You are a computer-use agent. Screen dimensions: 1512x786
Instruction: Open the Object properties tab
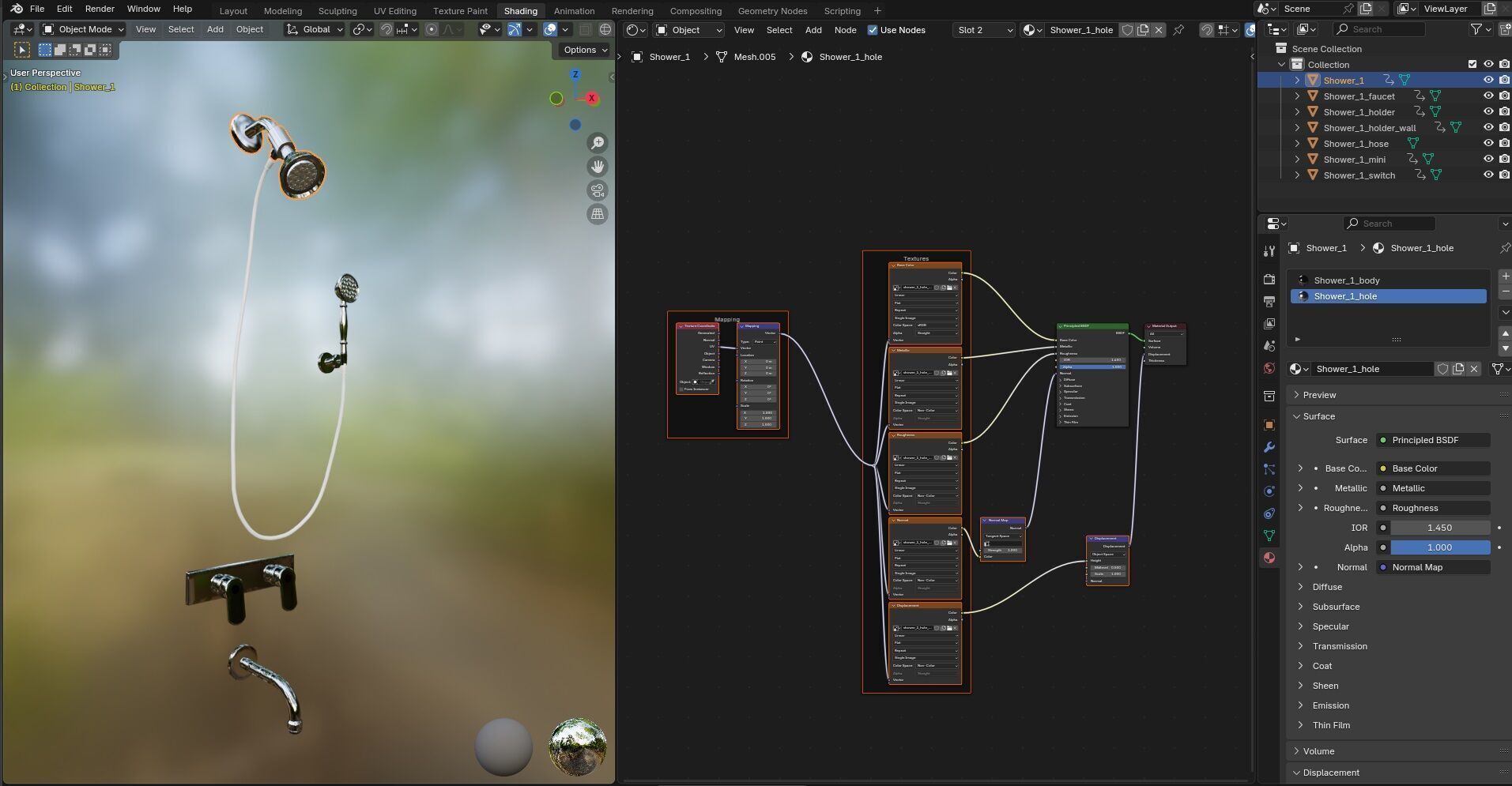pos(1269,425)
